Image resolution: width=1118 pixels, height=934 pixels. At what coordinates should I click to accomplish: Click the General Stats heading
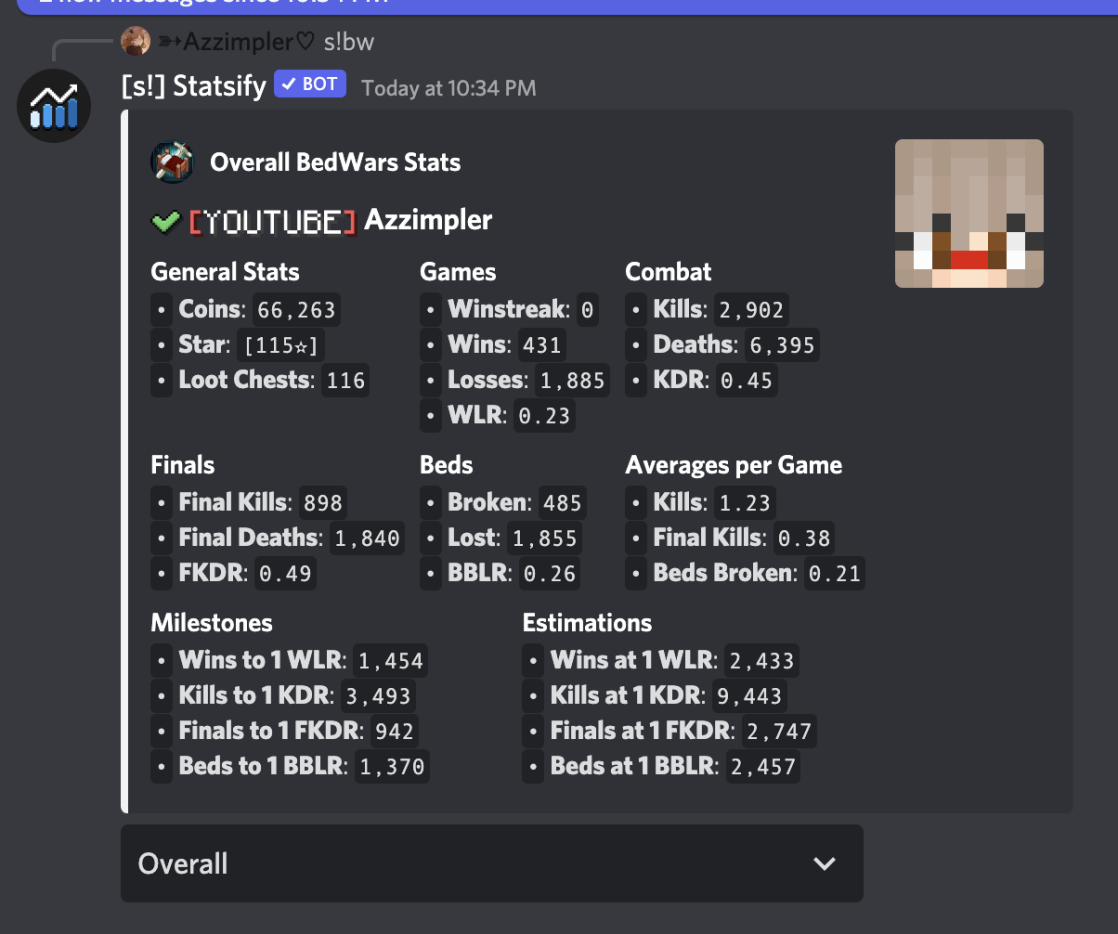(225, 272)
